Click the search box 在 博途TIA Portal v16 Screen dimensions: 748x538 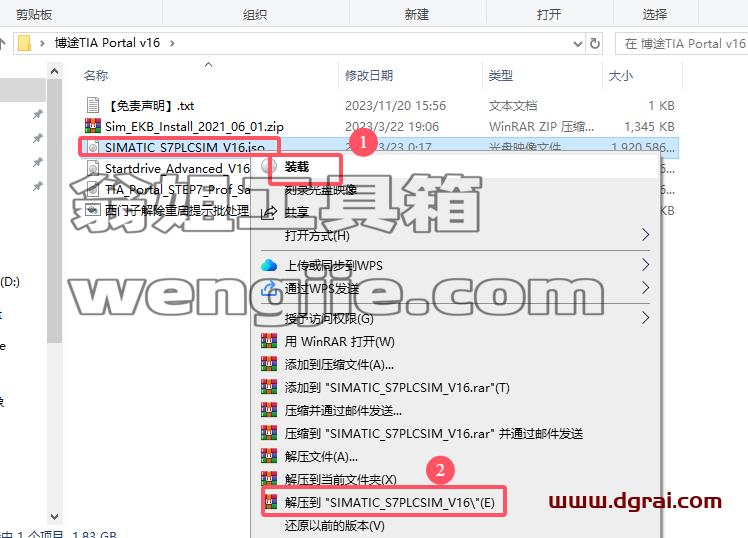(x=682, y=44)
